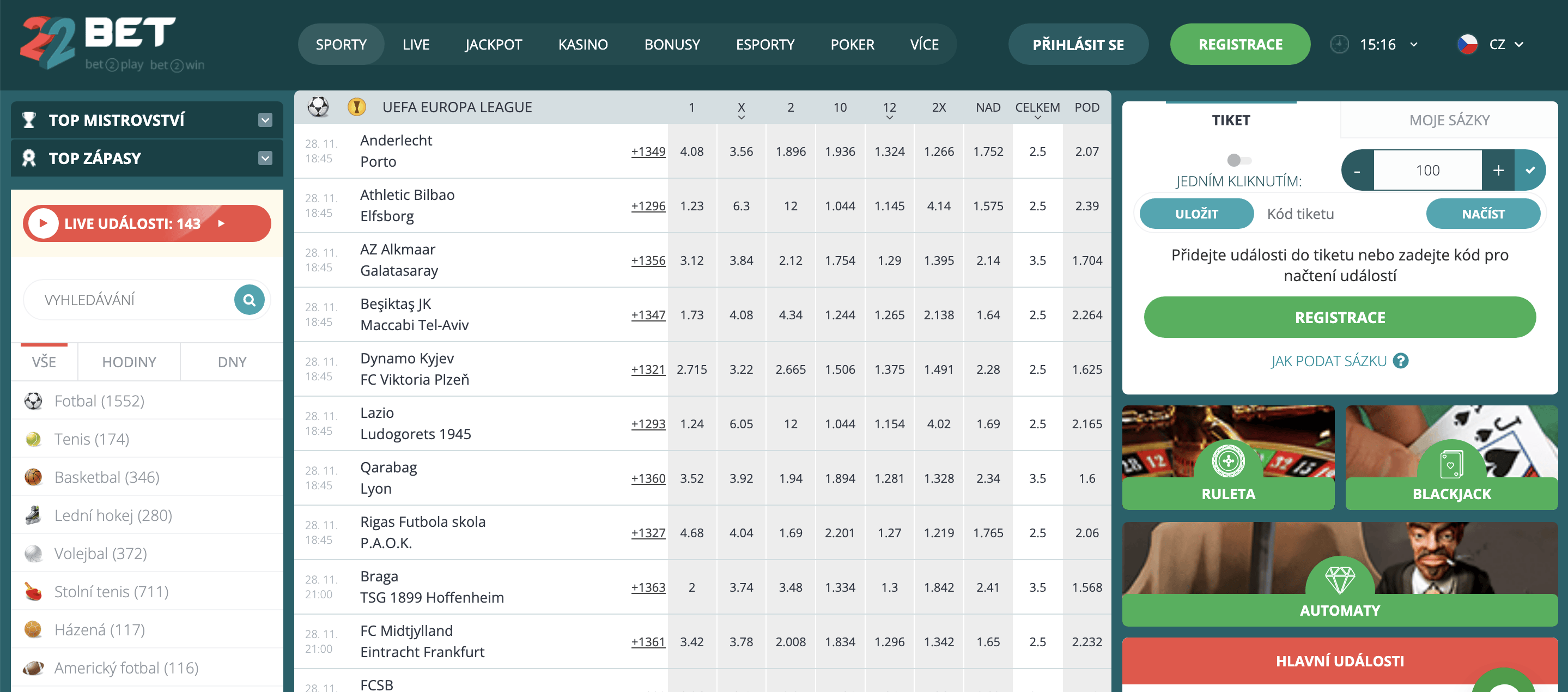Select odds 4.08 for Anderlecht win
Image resolution: width=1568 pixels, height=692 pixels.
[691, 151]
